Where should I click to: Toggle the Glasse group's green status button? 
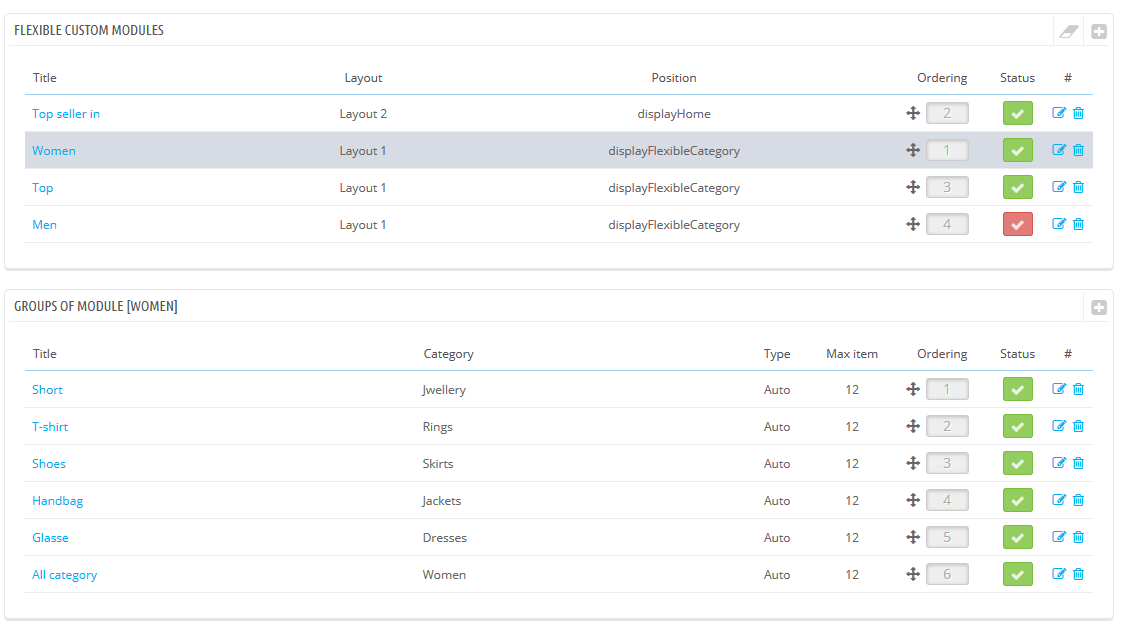(x=1017, y=538)
